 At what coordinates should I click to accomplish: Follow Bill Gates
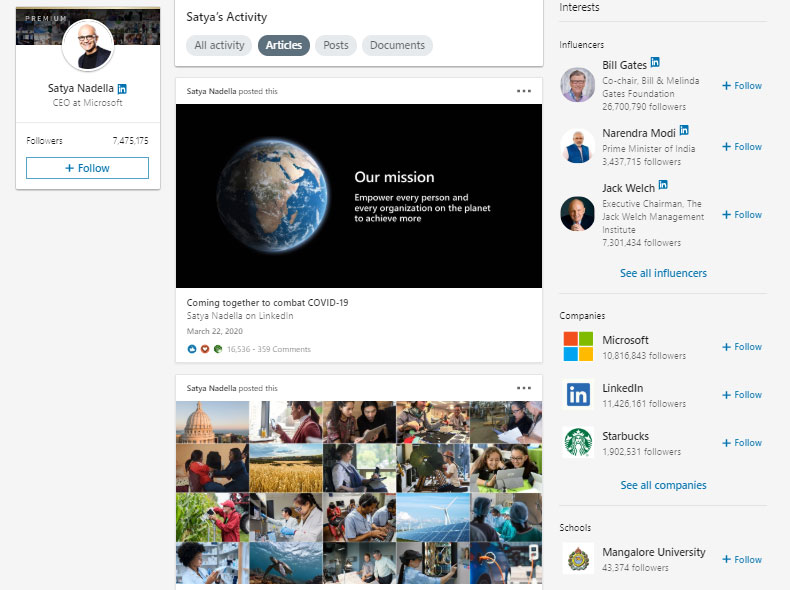[x=742, y=86]
